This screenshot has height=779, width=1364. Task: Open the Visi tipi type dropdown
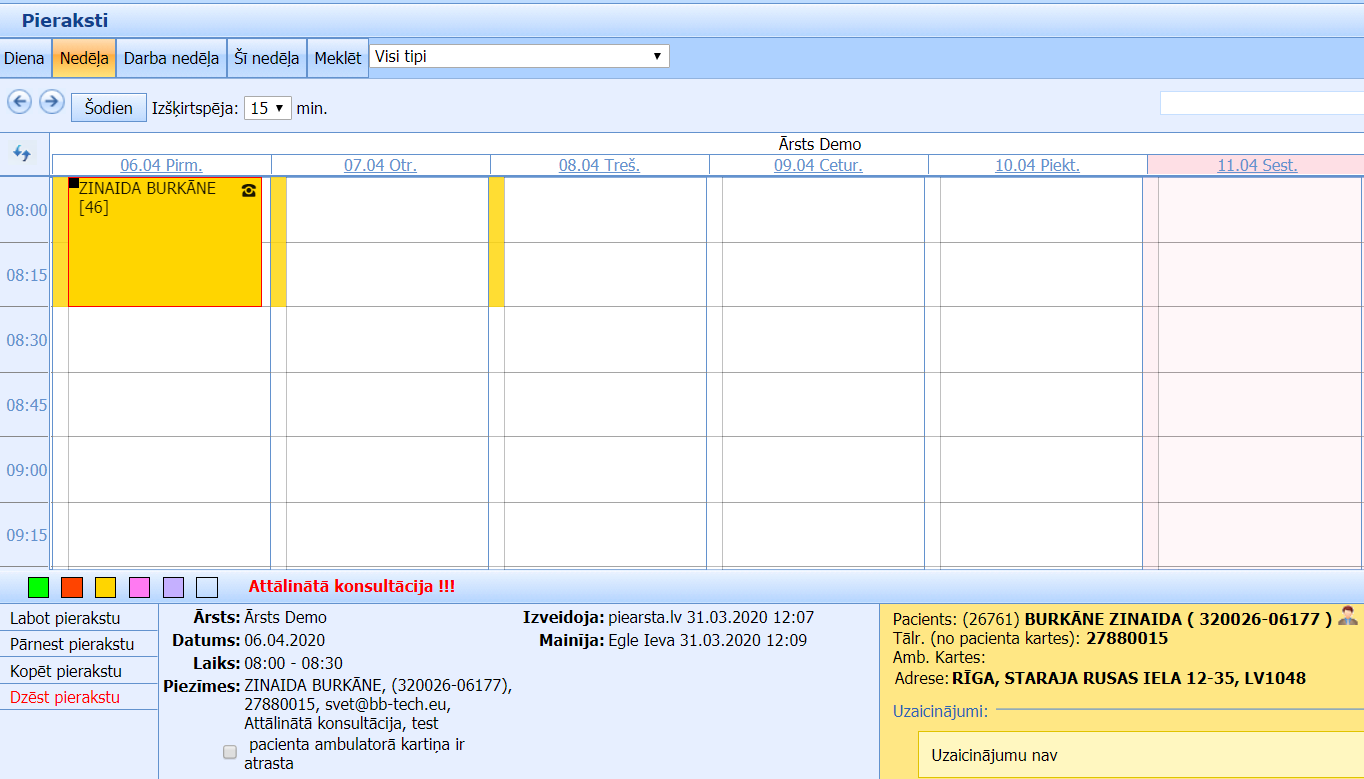pyautogui.click(x=519, y=57)
